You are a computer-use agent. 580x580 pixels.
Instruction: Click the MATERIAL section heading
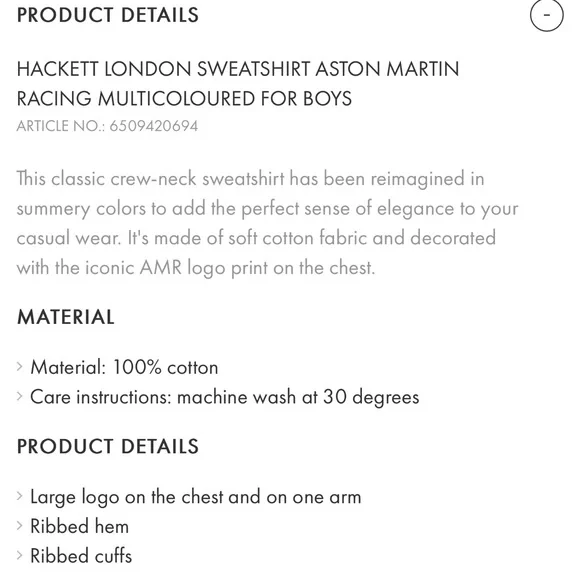click(x=65, y=317)
